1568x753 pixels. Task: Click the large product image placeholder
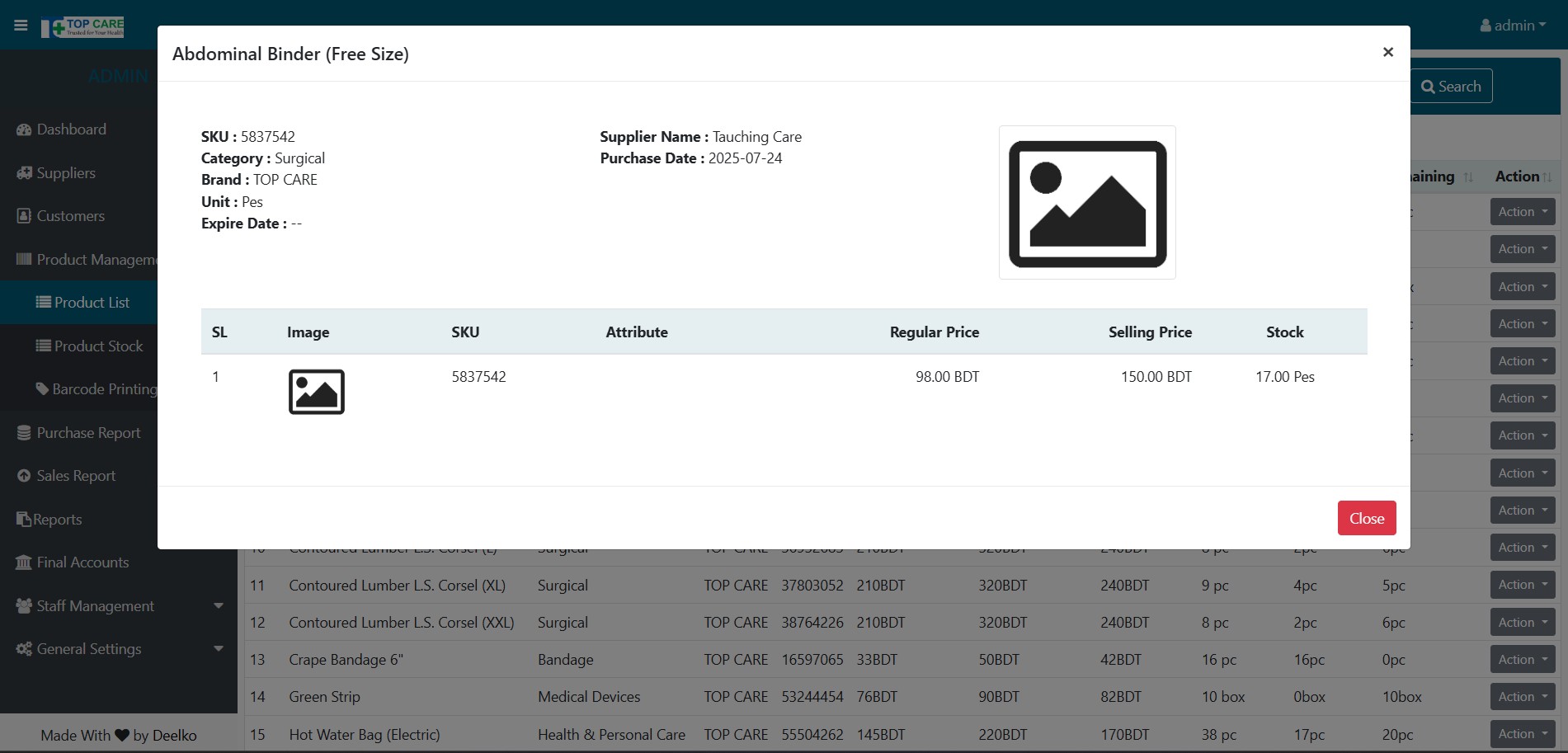coord(1087,203)
